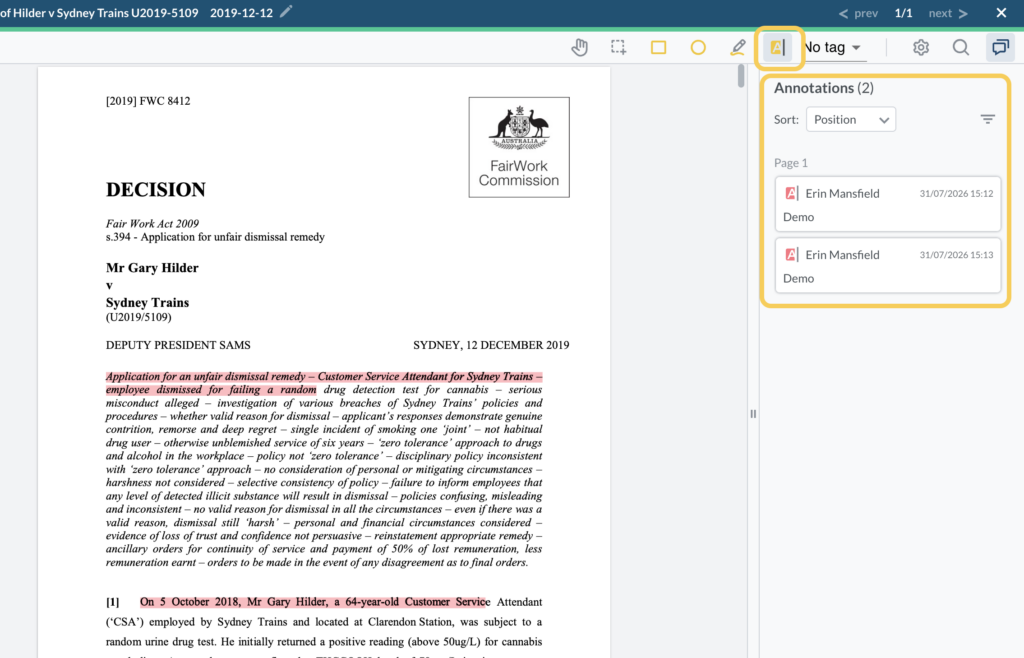1024x658 pixels.
Task: Click highlighted text 'On 5 October 2018'
Action: coord(190,602)
